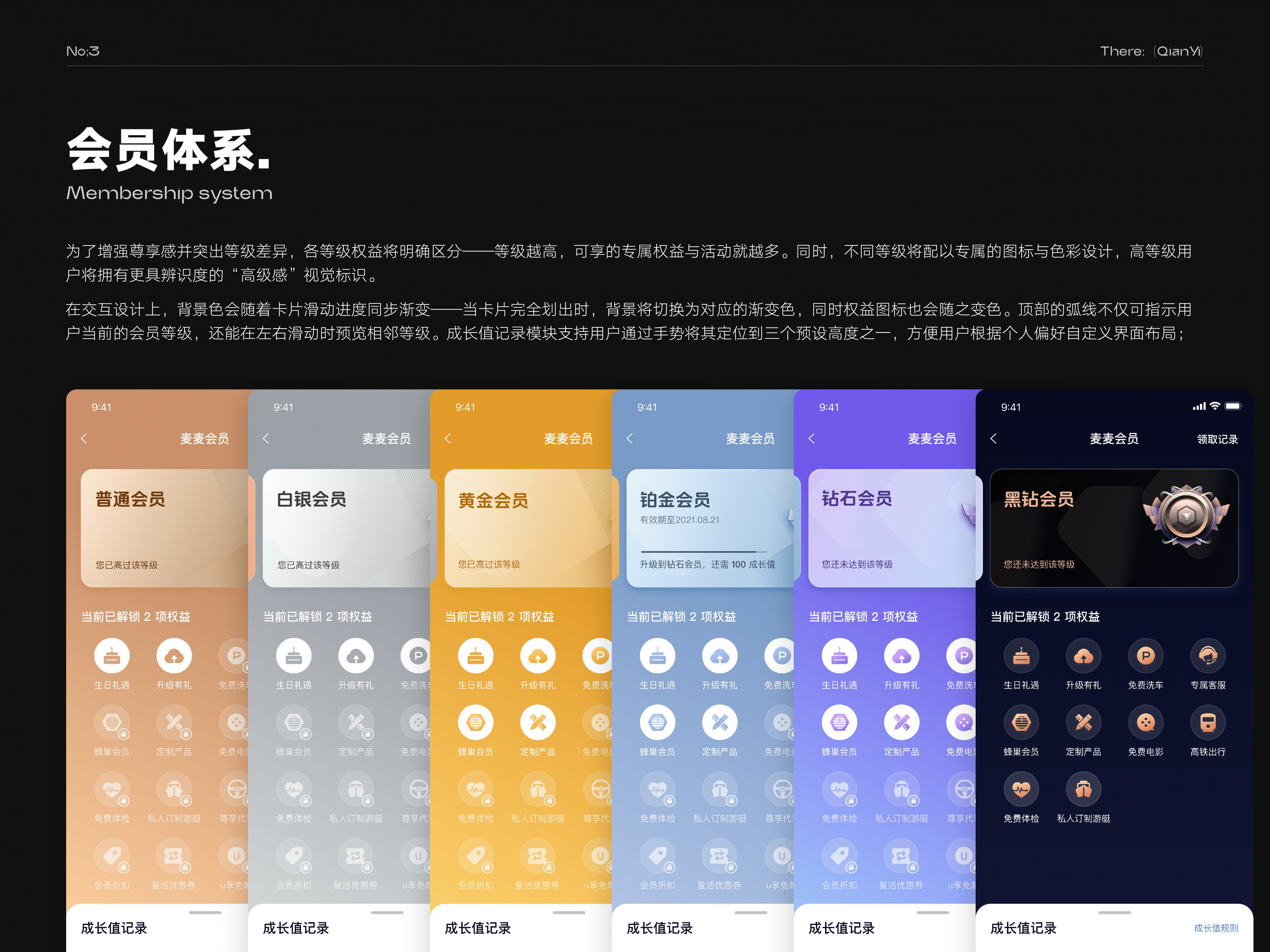Tap 成长值记录 sheet handle in 白银会员 screen
Image resolution: width=1270 pixels, height=952 pixels.
tap(387, 912)
